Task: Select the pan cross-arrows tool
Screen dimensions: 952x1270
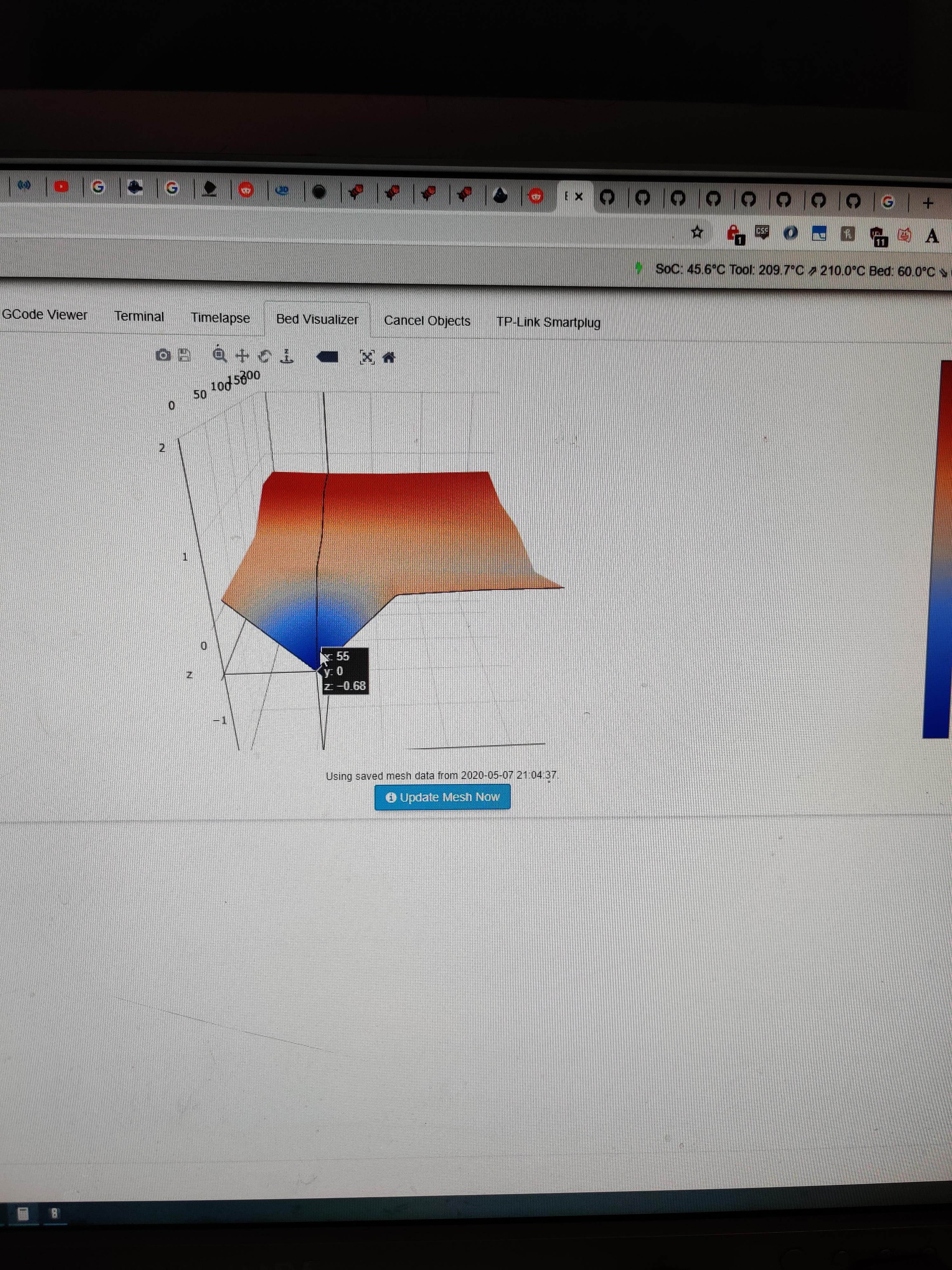Action: tap(242, 356)
